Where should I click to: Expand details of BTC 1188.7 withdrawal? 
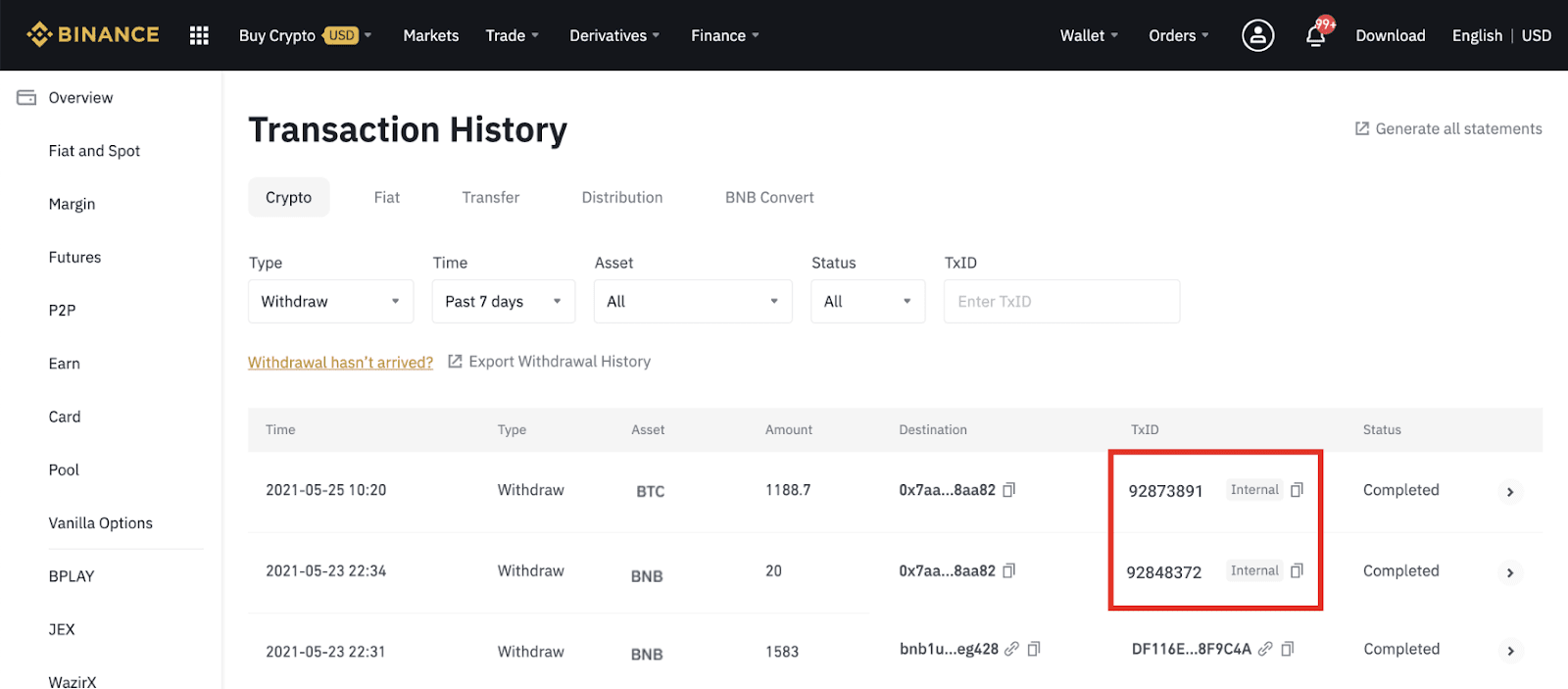click(1510, 492)
